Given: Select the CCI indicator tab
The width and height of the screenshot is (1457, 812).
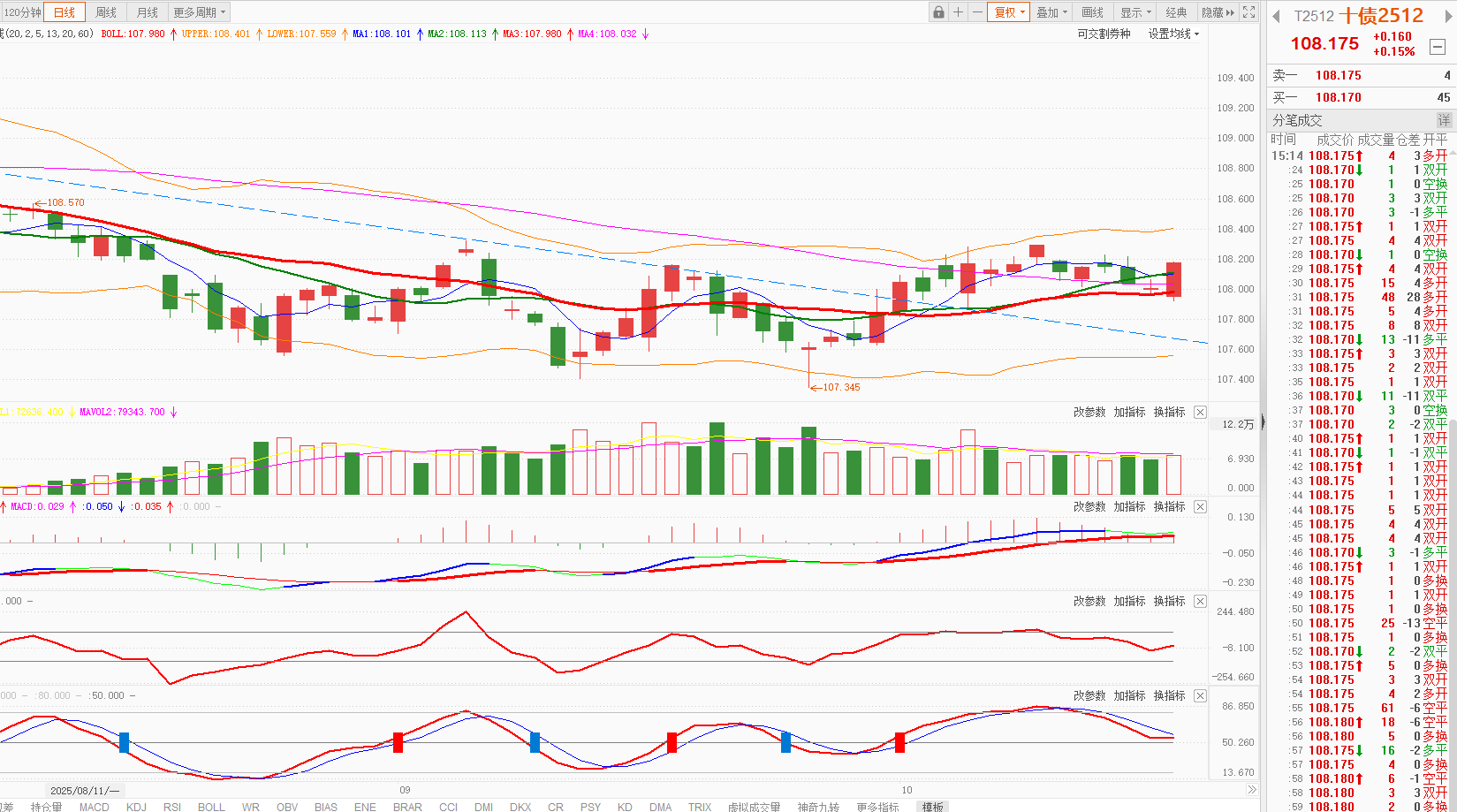Looking at the screenshot, I should [x=449, y=807].
